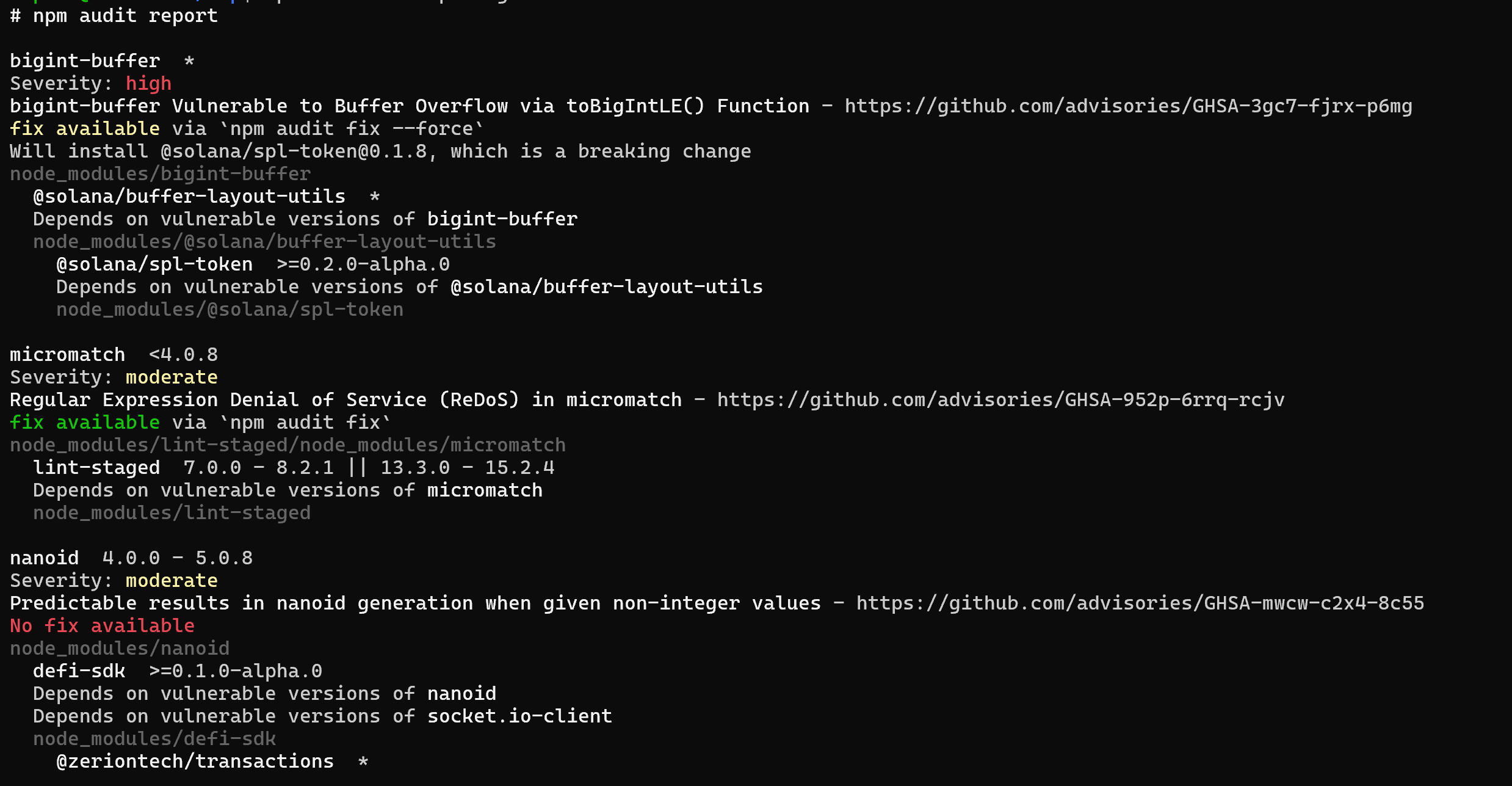
Task: Click the node_modules/defi-sdk path
Action: [x=154, y=739]
